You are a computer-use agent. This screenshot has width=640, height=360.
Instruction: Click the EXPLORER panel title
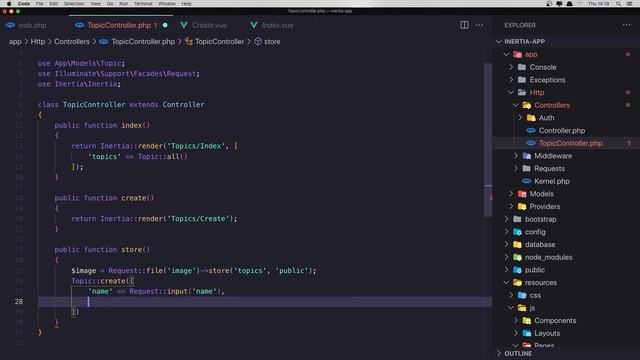click(x=520, y=25)
